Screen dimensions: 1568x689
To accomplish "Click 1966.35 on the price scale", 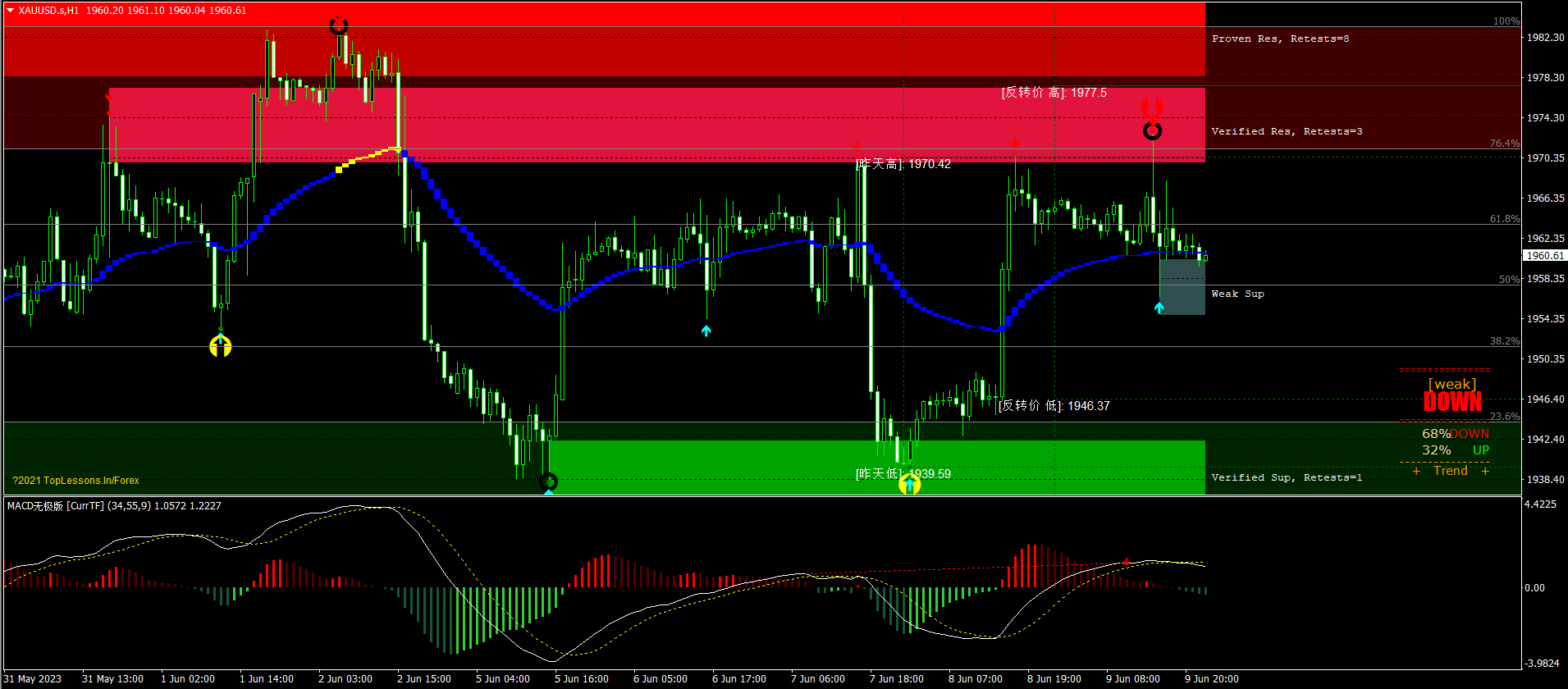I will tap(1545, 198).
